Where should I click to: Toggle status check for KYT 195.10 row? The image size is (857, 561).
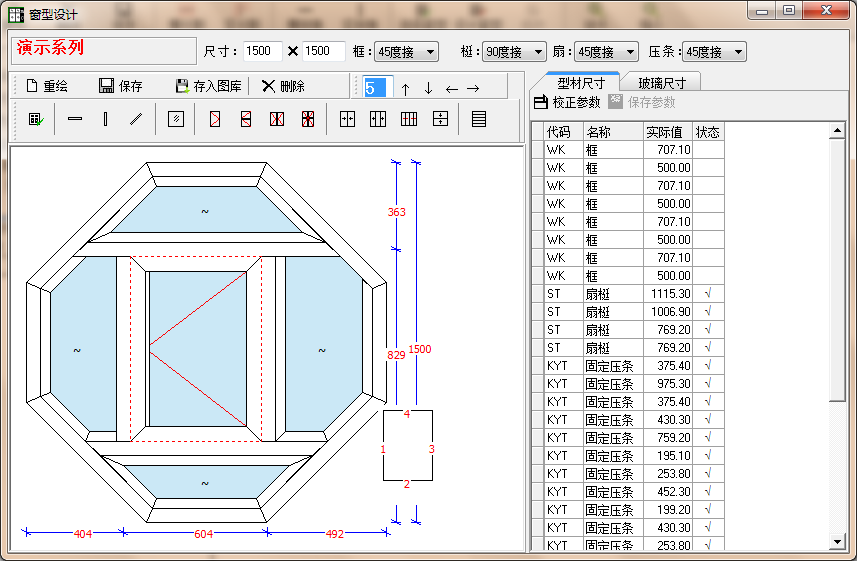pyautogui.click(x=708, y=455)
